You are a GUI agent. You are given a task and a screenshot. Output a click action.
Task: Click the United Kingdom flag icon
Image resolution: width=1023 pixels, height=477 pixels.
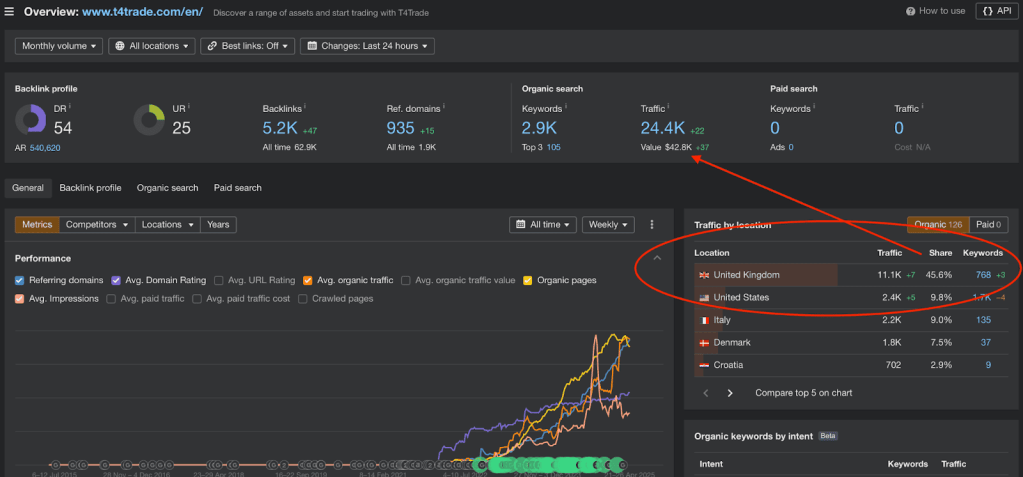pos(704,275)
